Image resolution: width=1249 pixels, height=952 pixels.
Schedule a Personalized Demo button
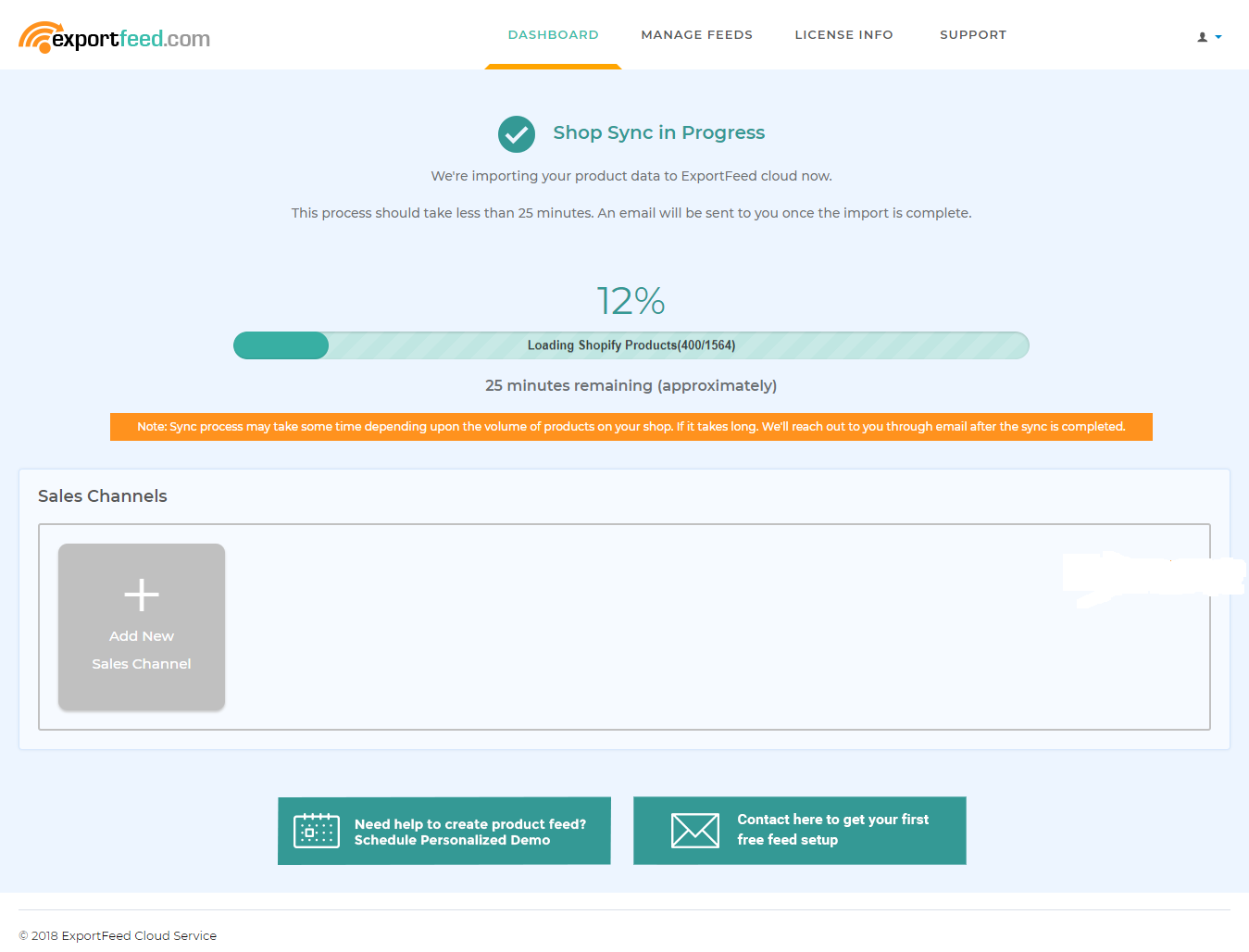[x=444, y=831]
